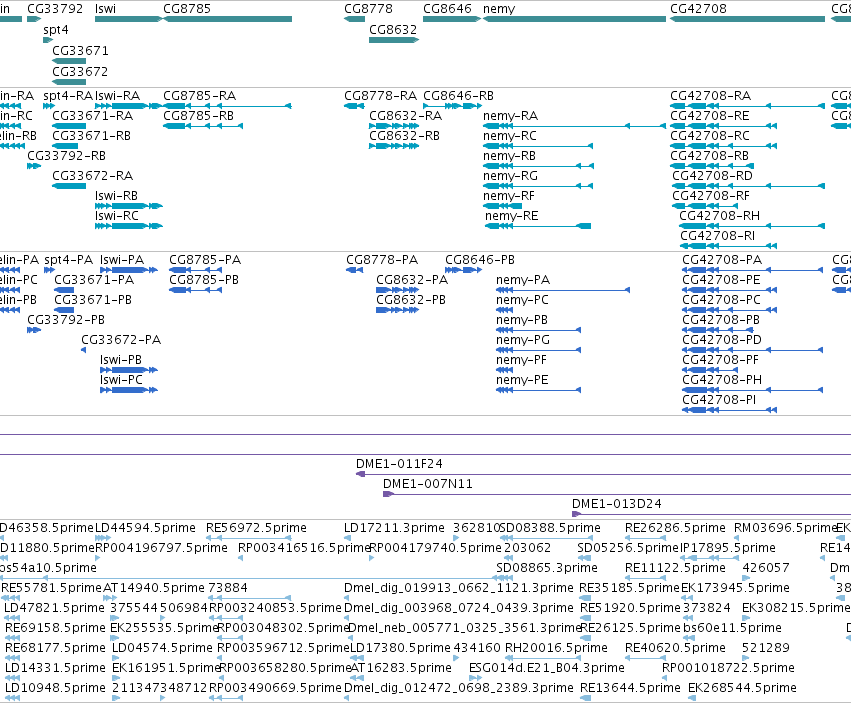851x703 pixels.
Task: Open EST bs60e11.5prime
Action: (x=732, y=628)
